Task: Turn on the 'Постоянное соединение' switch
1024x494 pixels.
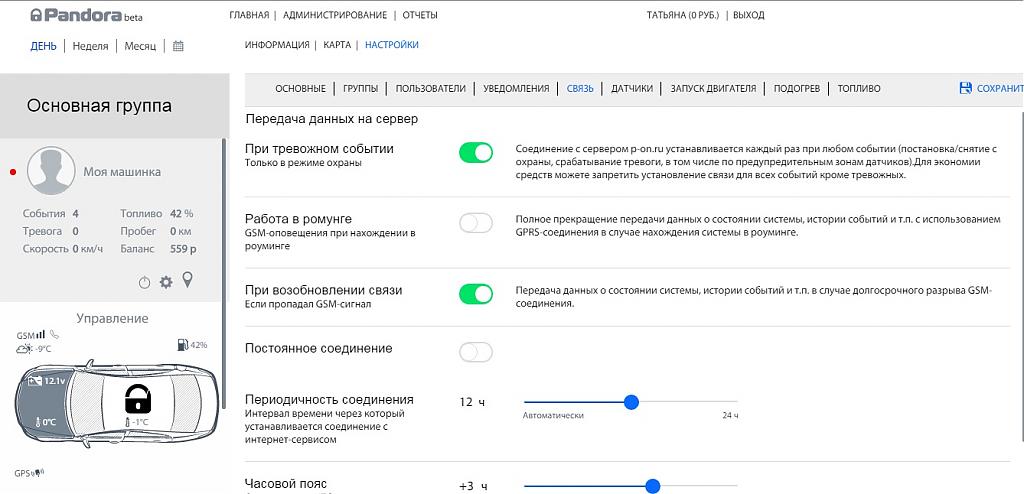Action: tap(476, 351)
